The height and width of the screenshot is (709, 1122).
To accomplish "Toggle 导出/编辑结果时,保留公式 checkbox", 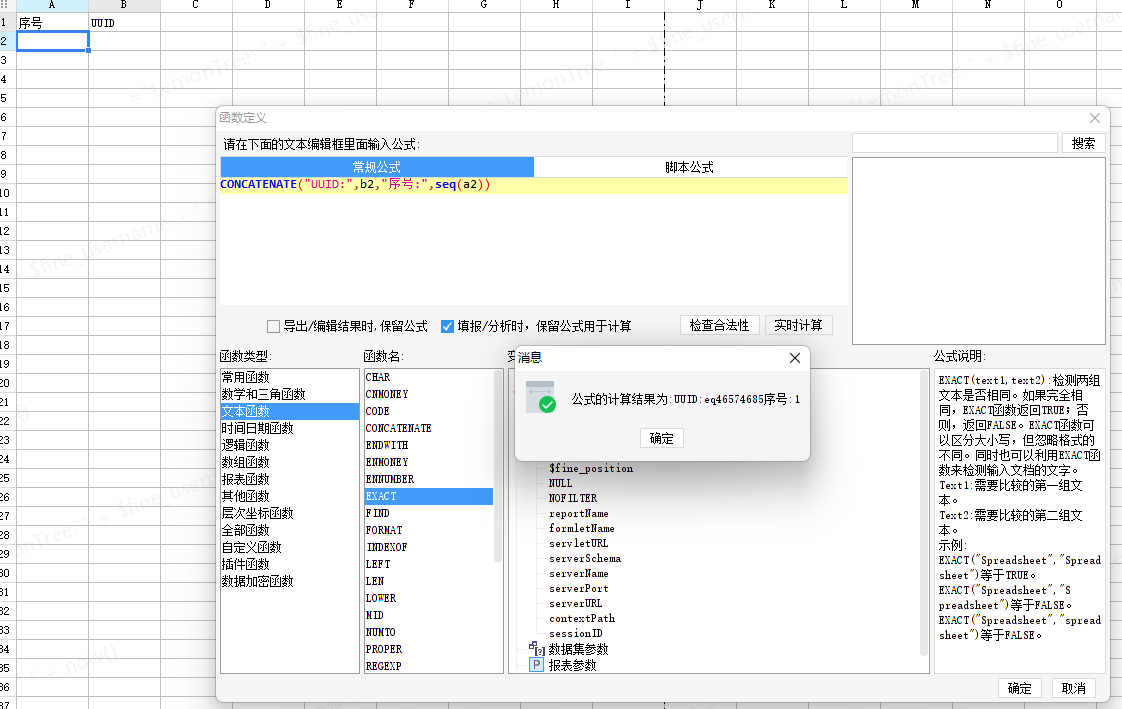I will 273,326.
